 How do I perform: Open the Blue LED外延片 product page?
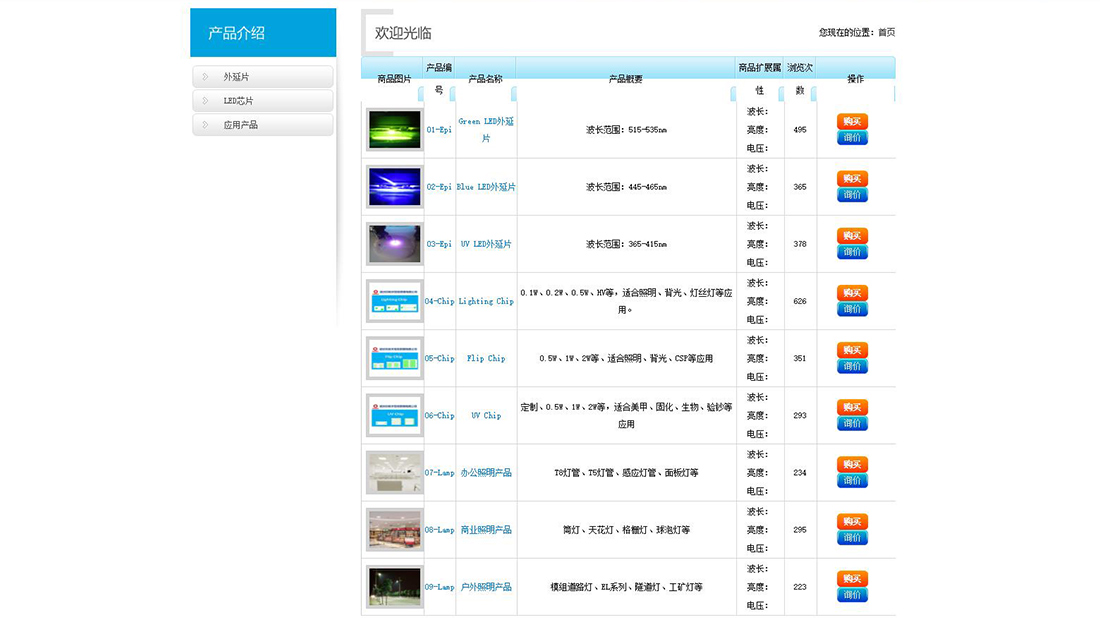pyautogui.click(x=486, y=187)
